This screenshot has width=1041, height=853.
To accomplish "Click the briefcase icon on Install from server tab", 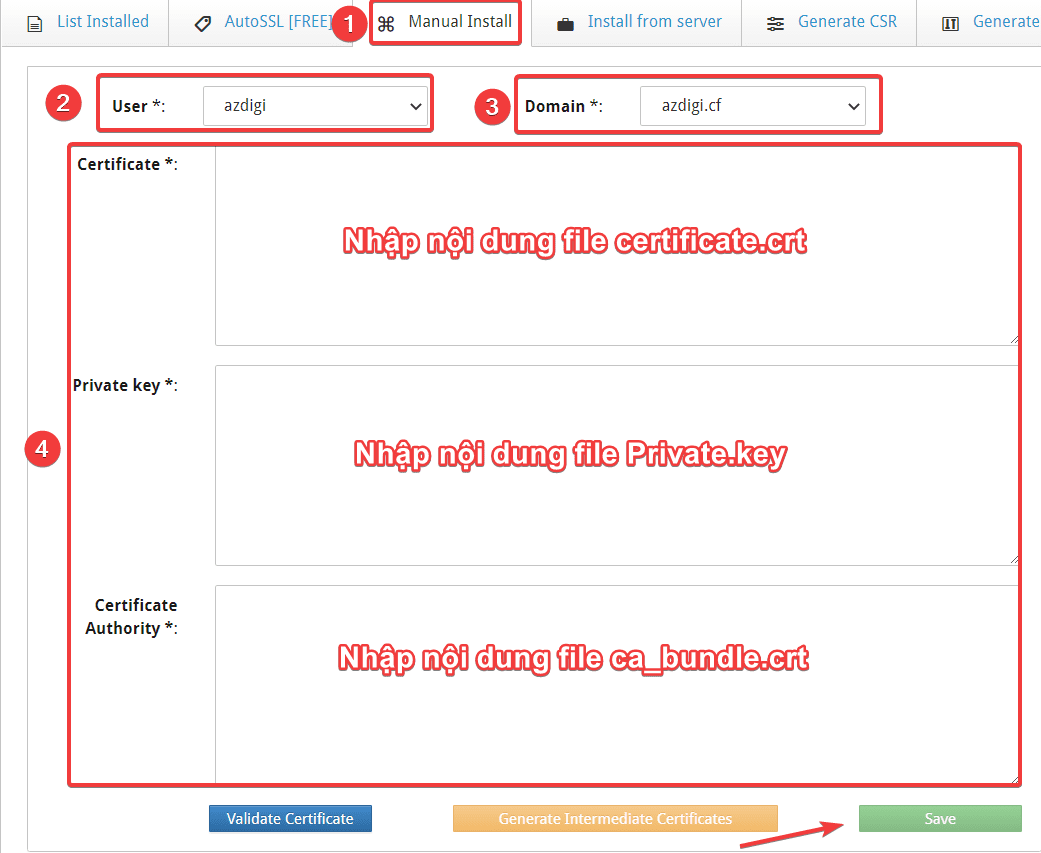I will tap(564, 21).
